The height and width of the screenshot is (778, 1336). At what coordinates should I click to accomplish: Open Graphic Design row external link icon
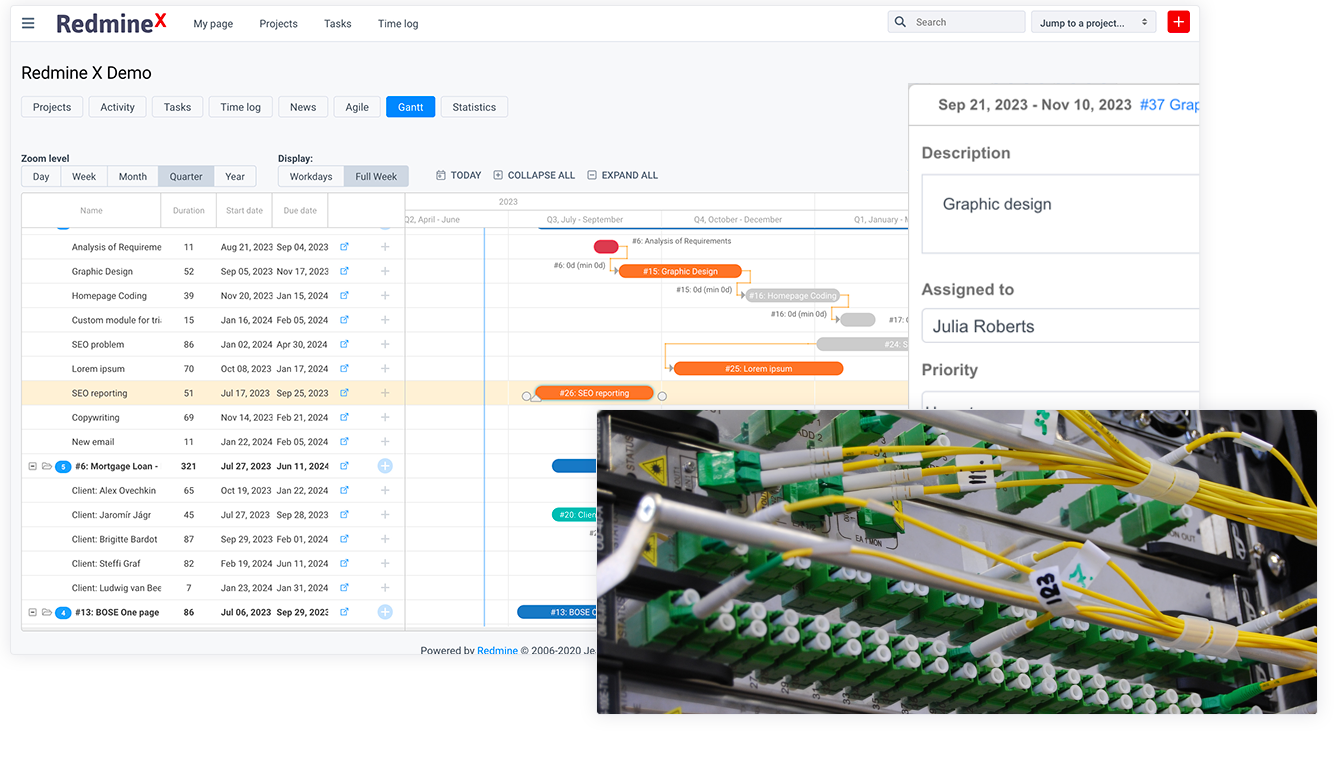click(344, 271)
